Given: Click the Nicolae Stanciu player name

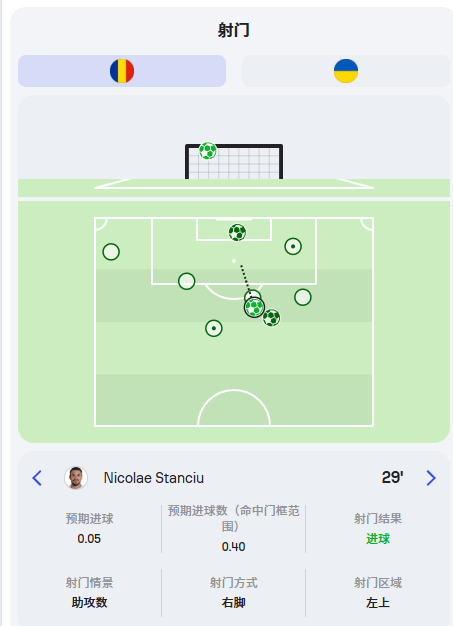Looking at the screenshot, I should (154, 478).
